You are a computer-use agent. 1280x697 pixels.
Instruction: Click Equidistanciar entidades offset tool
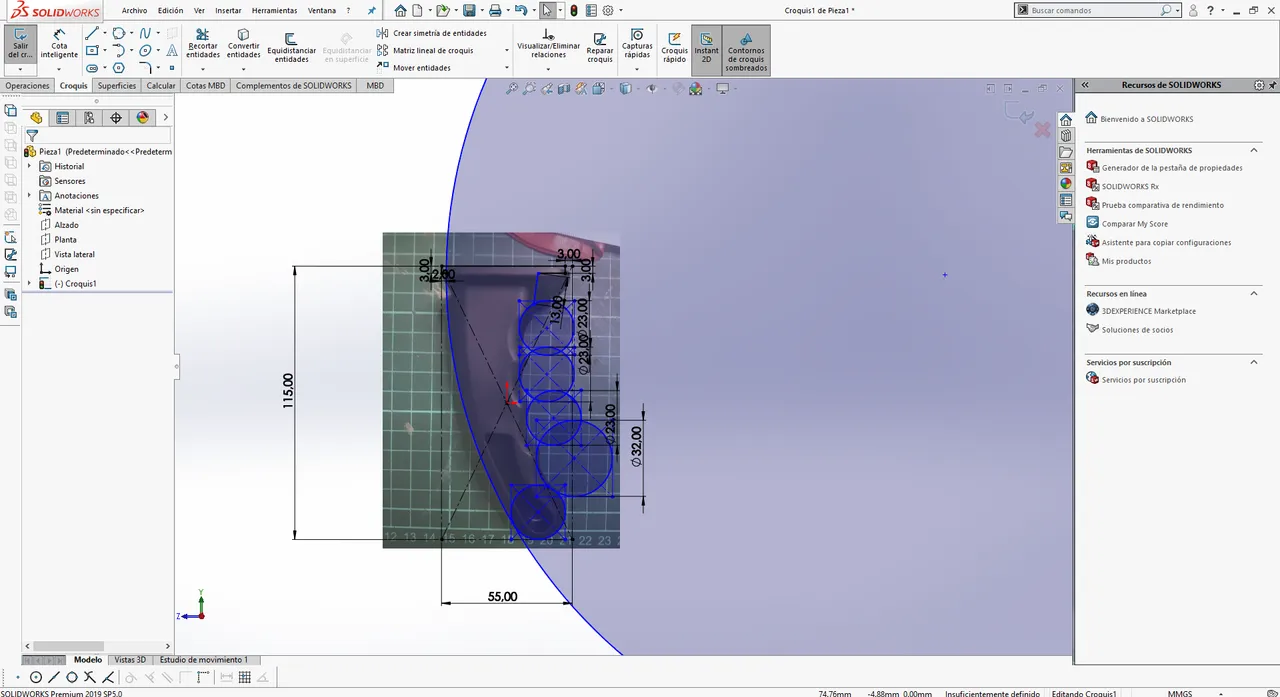[291, 48]
